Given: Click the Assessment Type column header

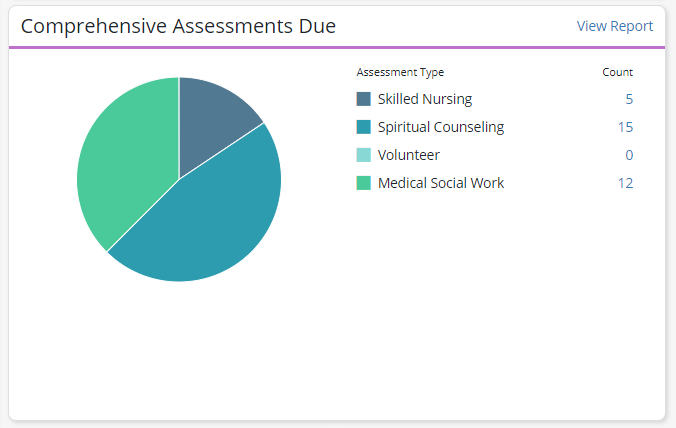Looking at the screenshot, I should pyautogui.click(x=400, y=72).
